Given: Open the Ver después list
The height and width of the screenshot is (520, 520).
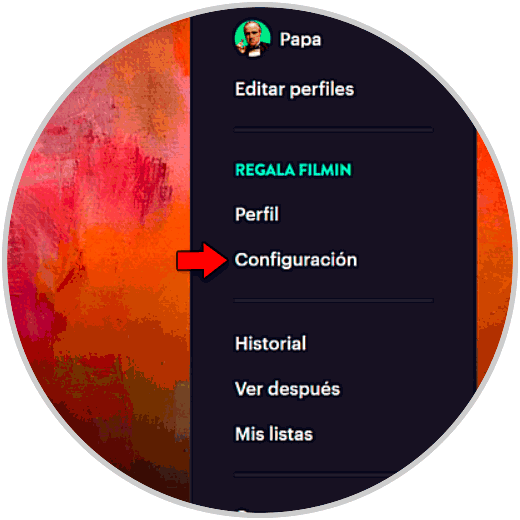Looking at the screenshot, I should click(x=287, y=389).
